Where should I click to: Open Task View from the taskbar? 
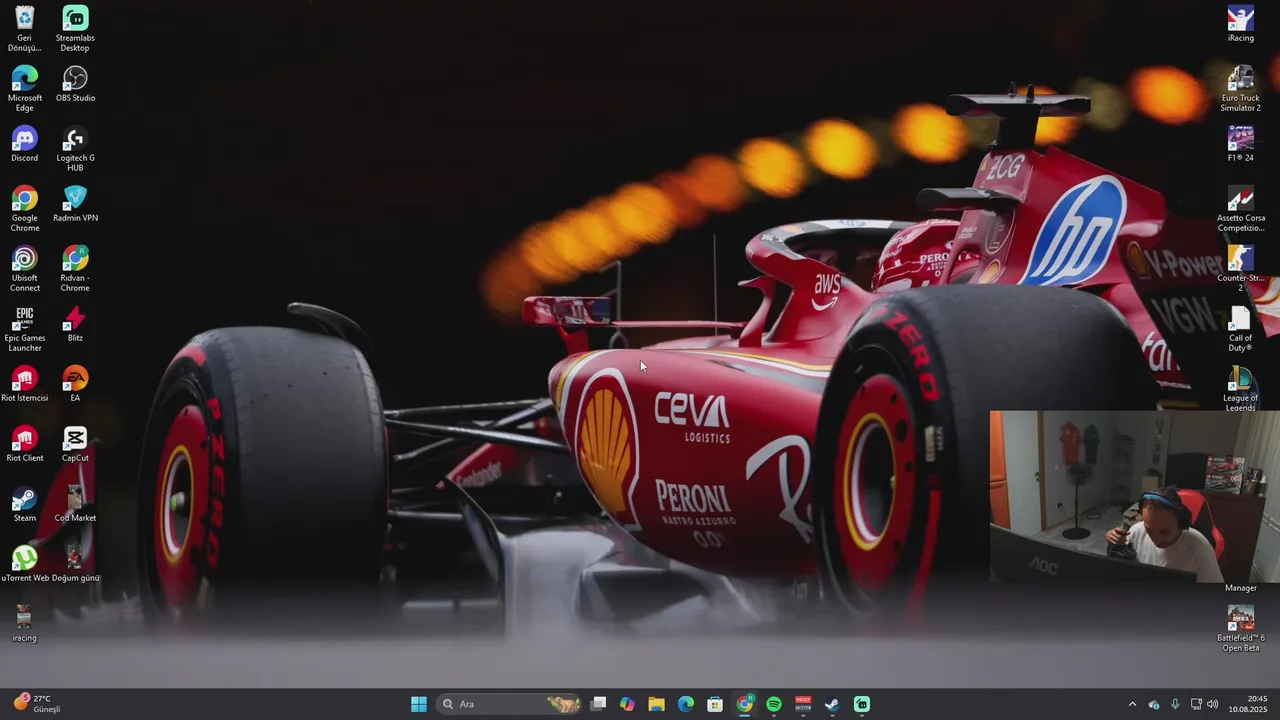pos(598,704)
